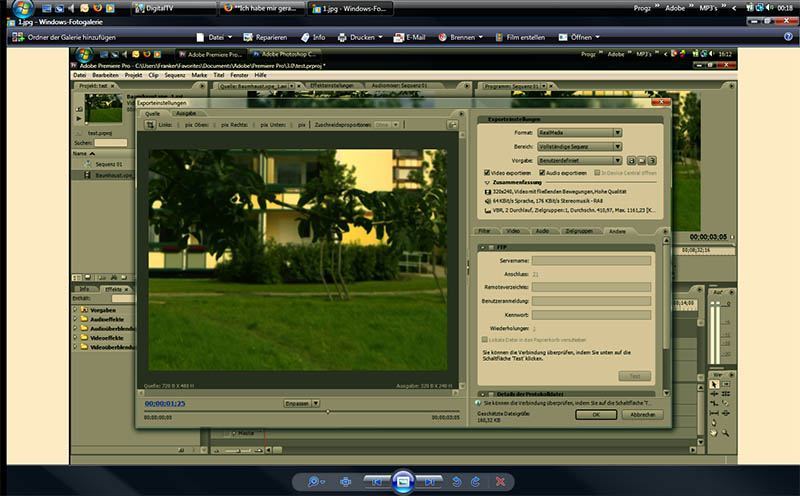This screenshot has width=800, height=496.
Task: Open the Bereich Vollständige Sequenz dropdown
Action: [x=580, y=146]
